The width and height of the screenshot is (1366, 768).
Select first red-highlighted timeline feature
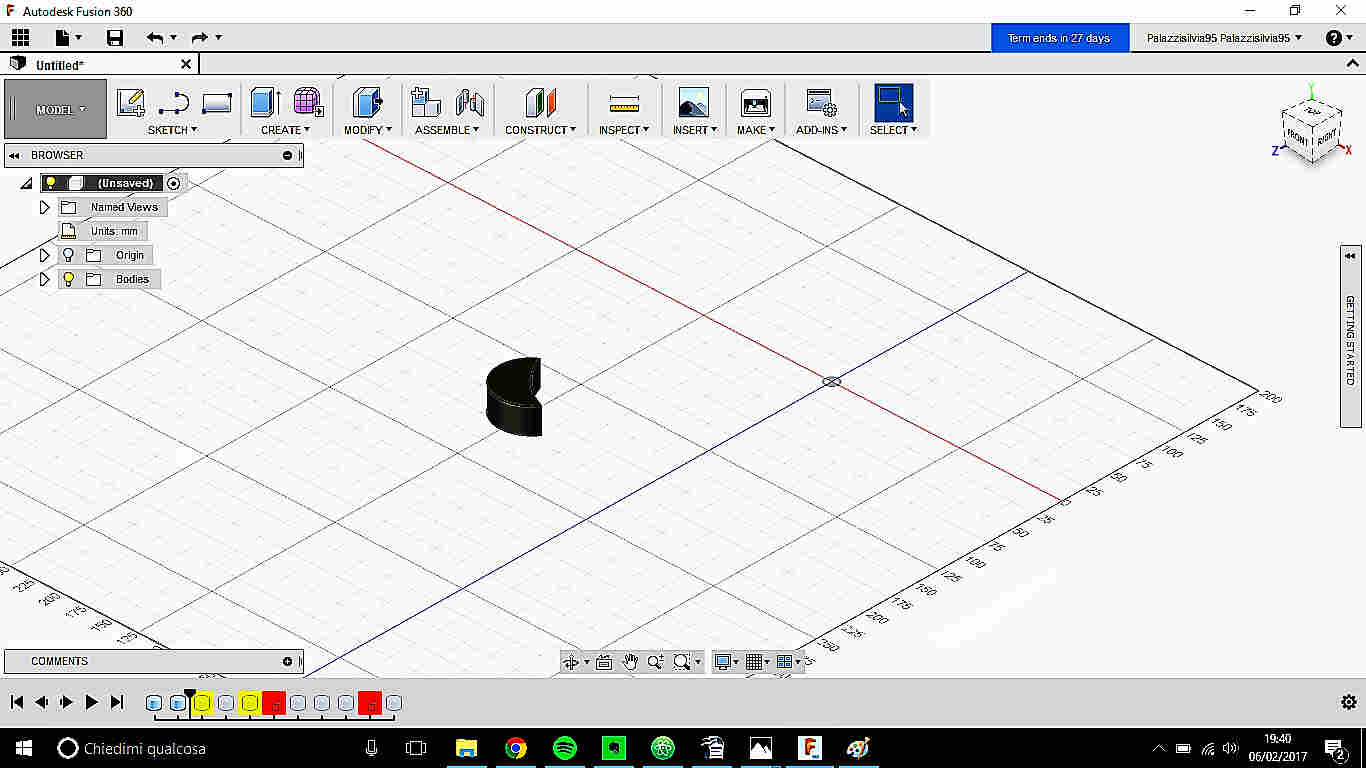[274, 703]
